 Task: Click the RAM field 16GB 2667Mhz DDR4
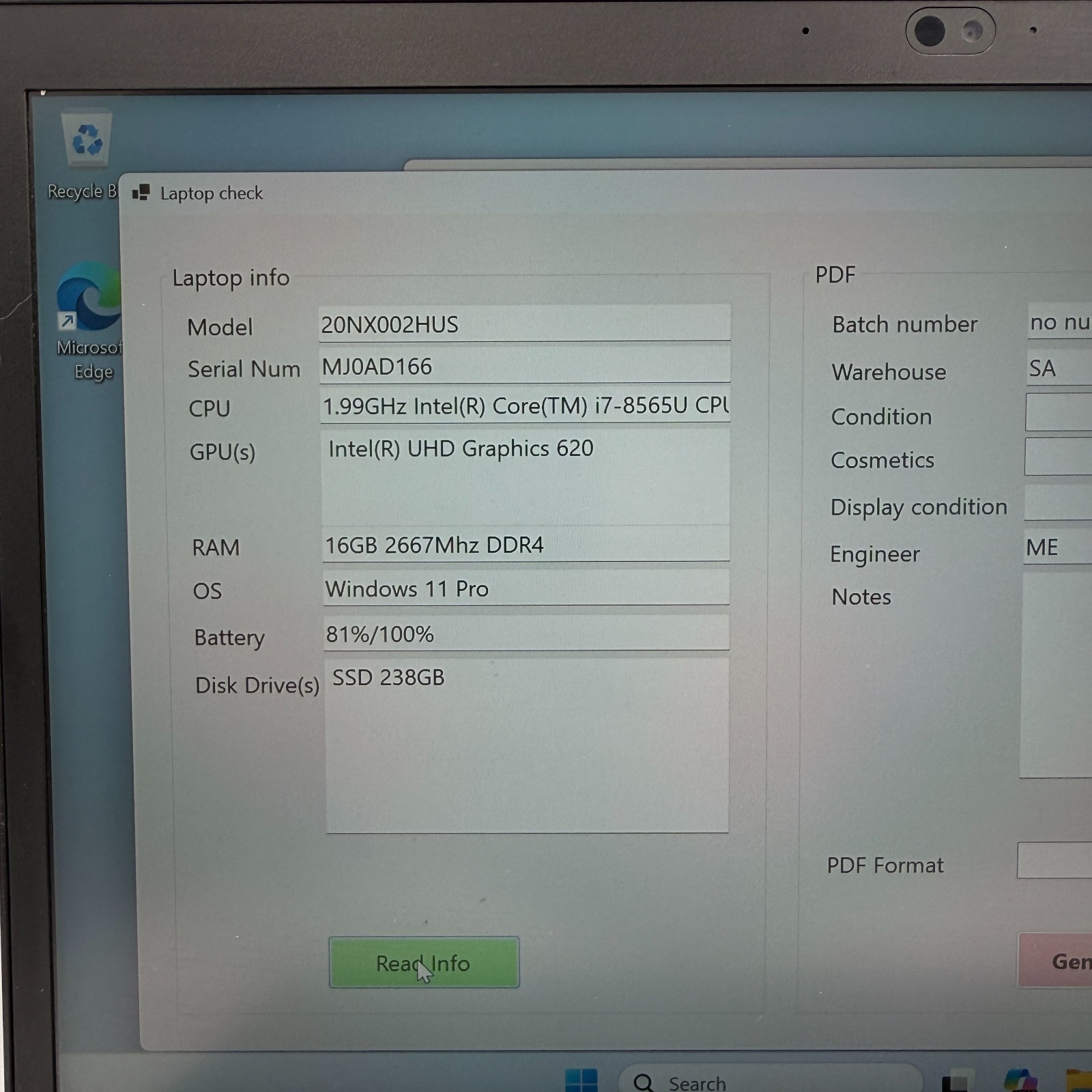[x=526, y=544]
